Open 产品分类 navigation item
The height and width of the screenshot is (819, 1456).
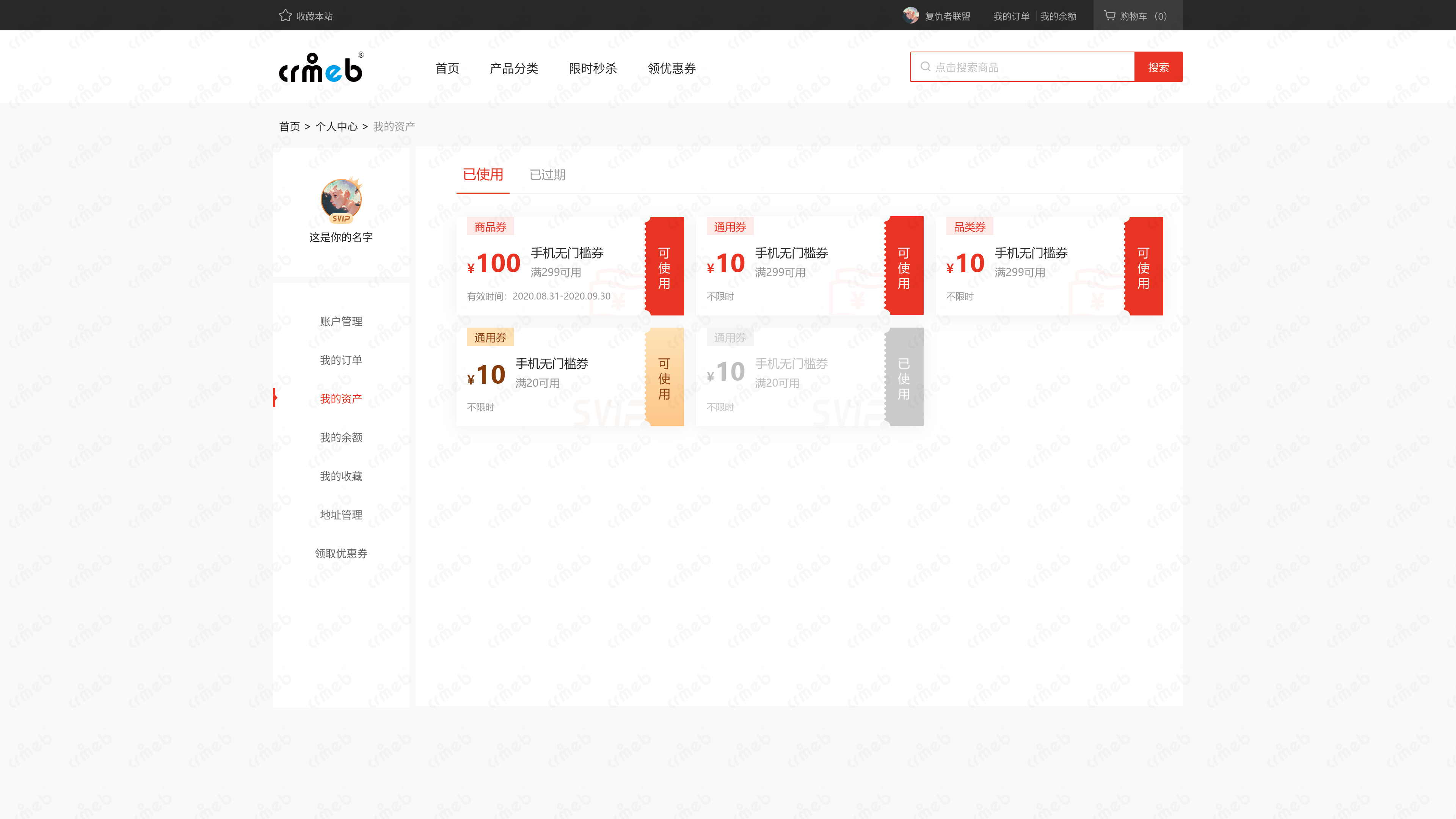tap(514, 68)
